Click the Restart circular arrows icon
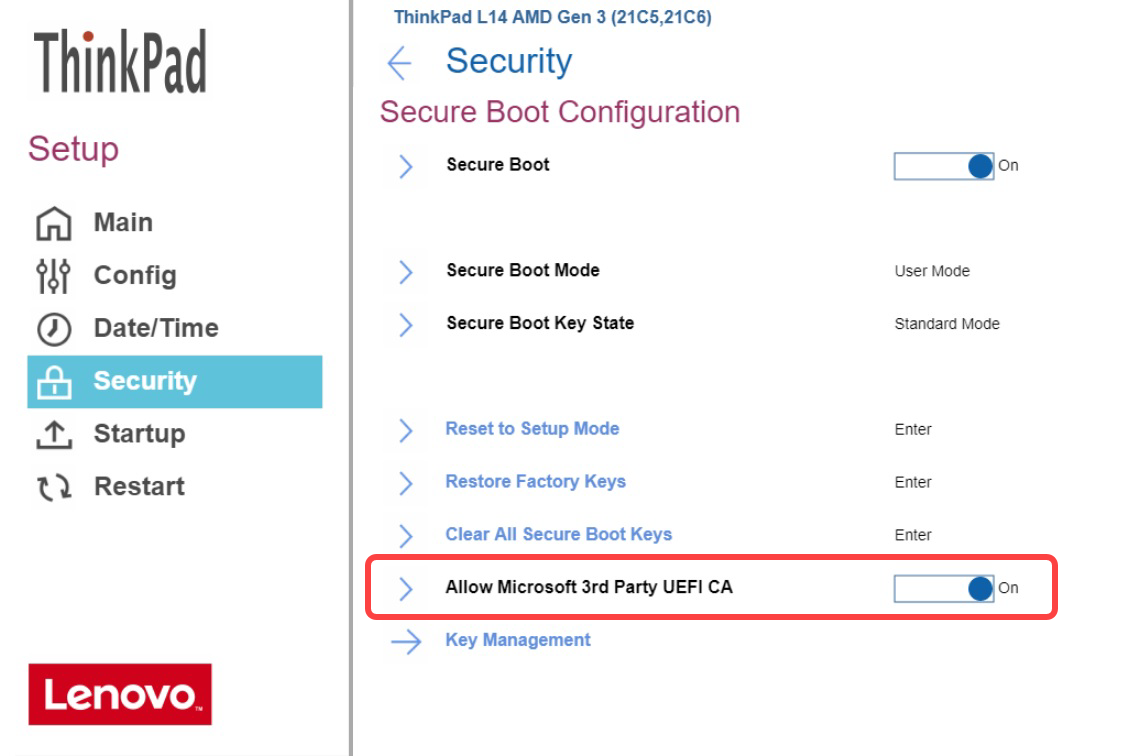Screen dimensions: 1125x756 pos(53,487)
